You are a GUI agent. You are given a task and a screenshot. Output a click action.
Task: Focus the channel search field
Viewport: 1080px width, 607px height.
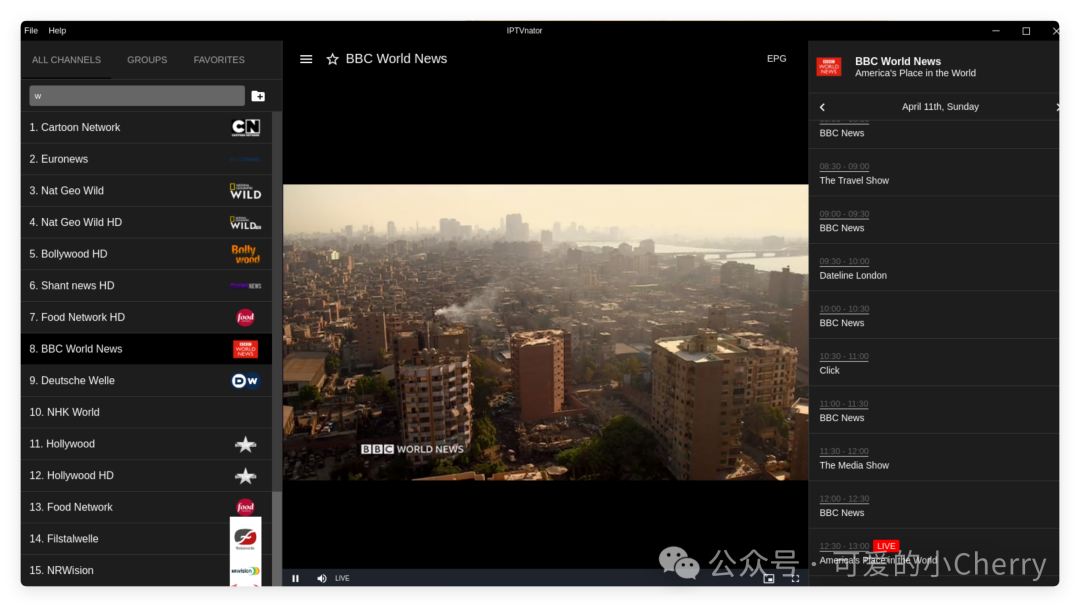137,96
